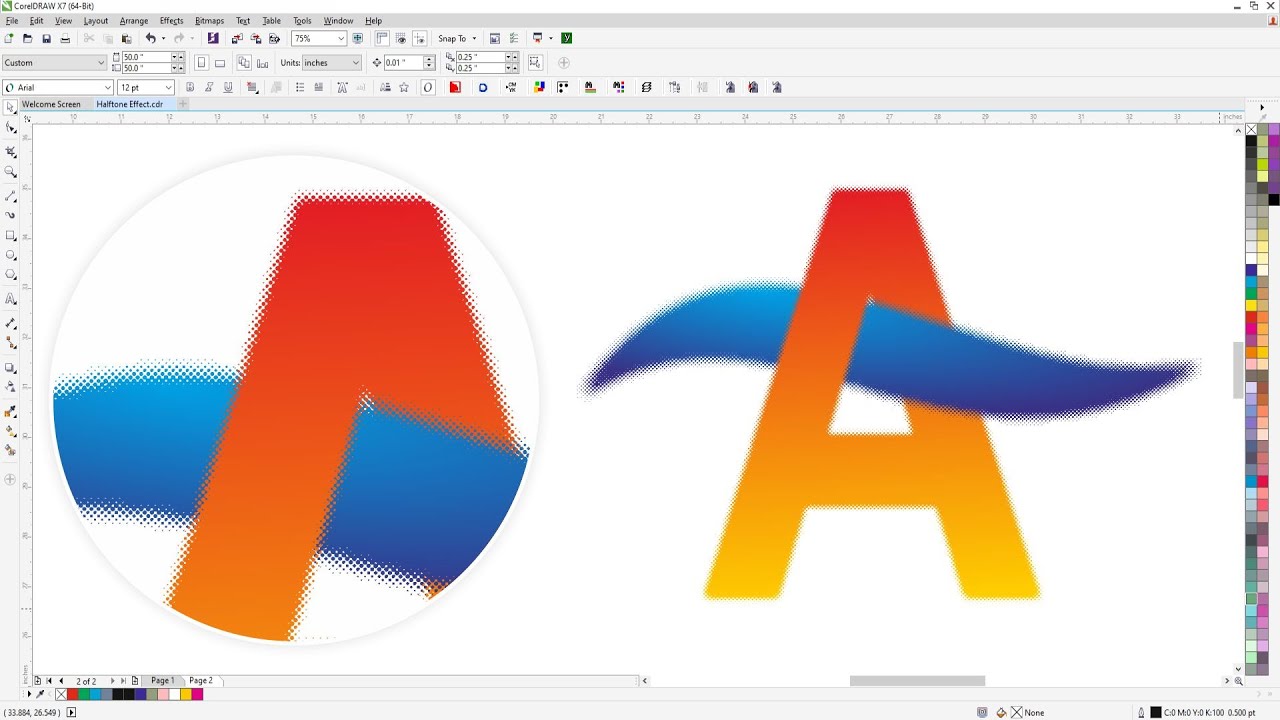The width and height of the screenshot is (1280, 720).
Task: Select the Text tool
Action: (11, 299)
